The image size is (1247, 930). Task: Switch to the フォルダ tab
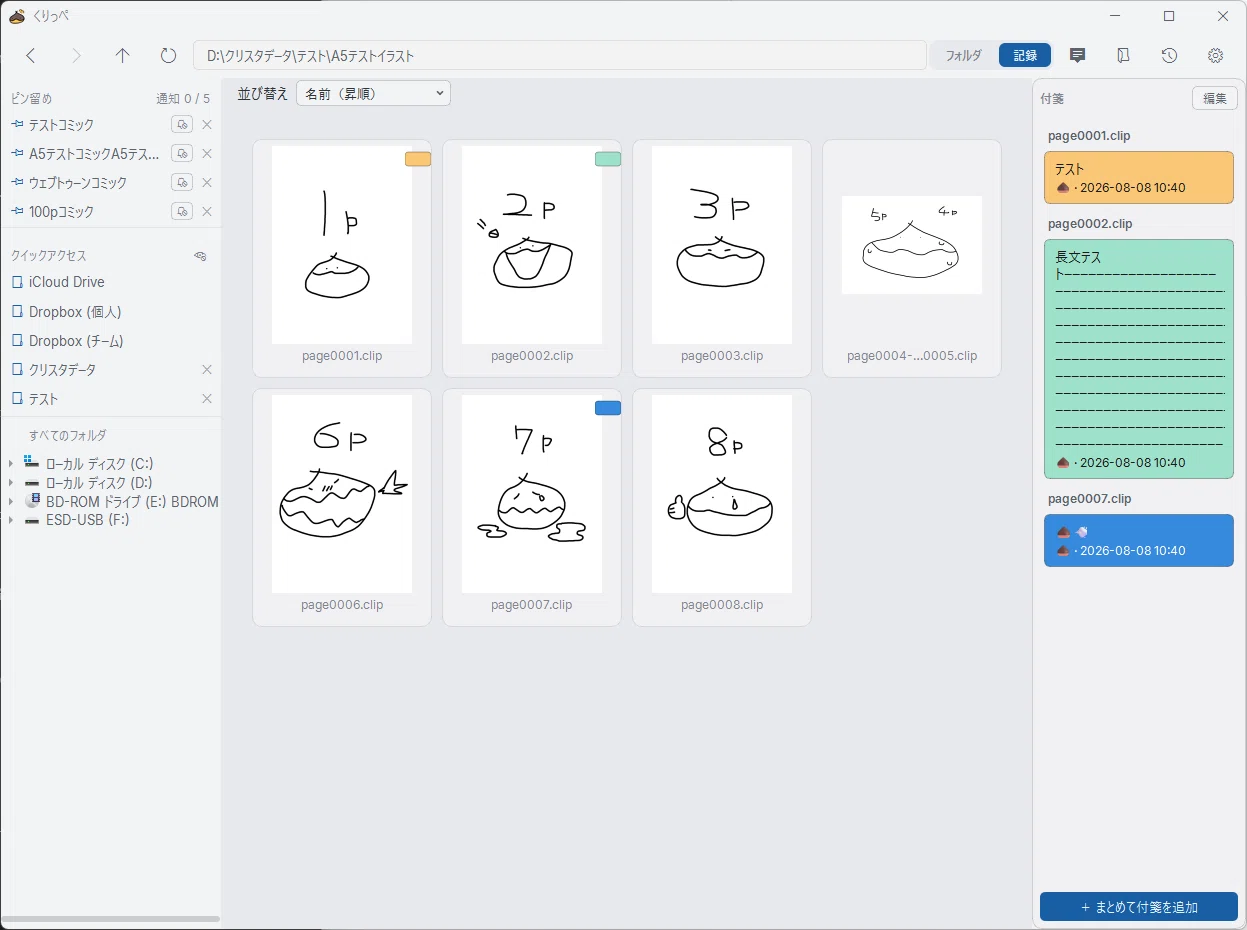tap(963, 56)
